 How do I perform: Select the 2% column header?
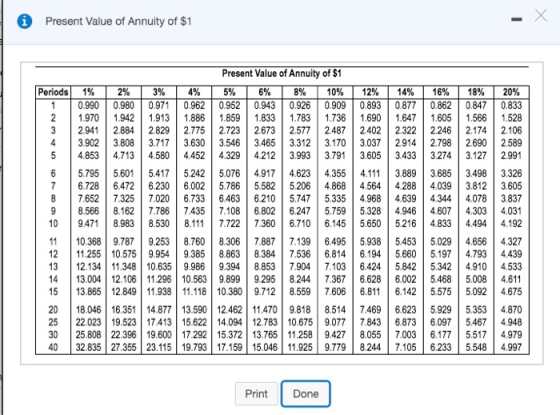124,92
